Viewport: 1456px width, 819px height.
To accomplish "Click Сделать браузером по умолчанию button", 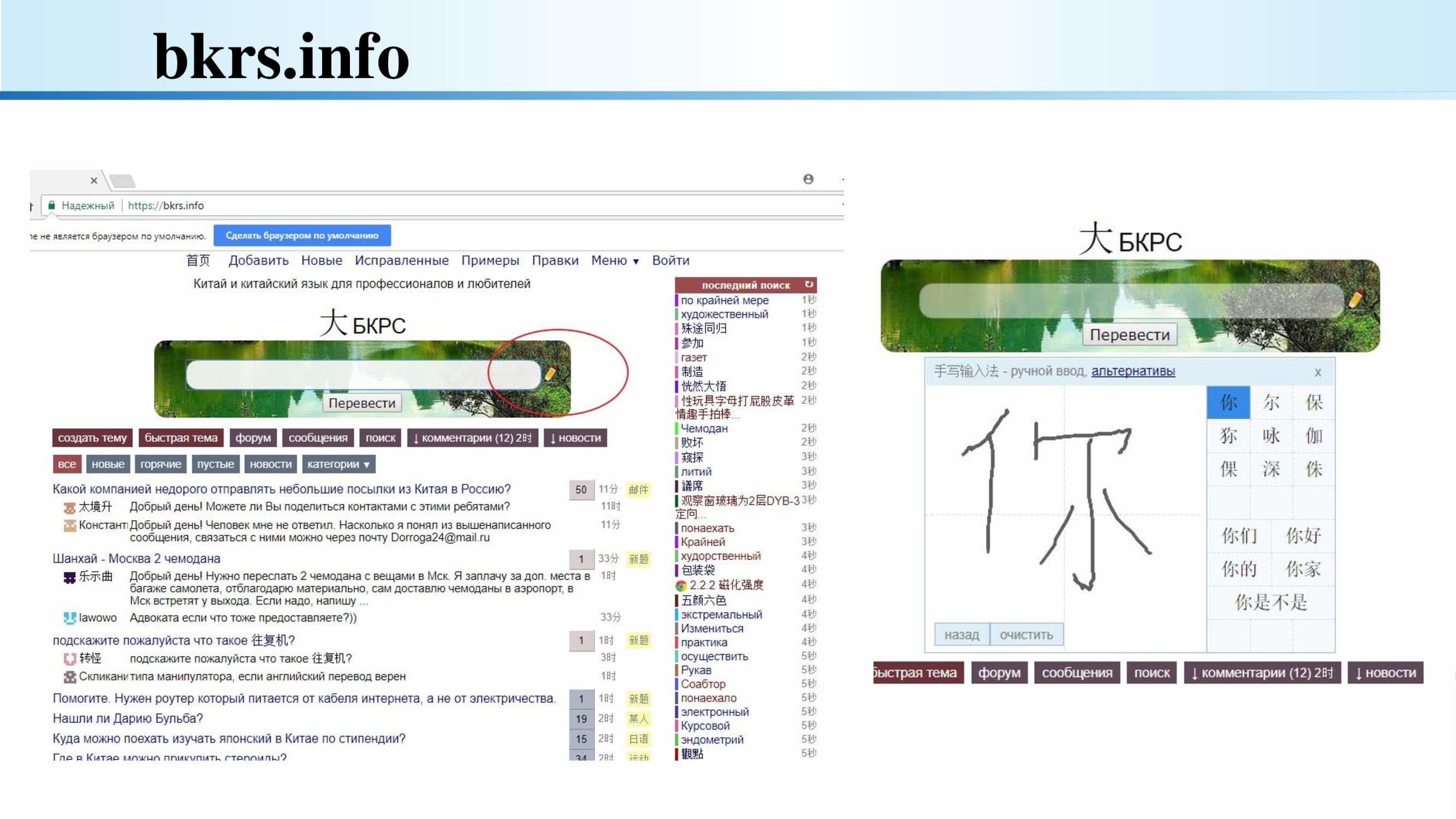I will click(302, 236).
